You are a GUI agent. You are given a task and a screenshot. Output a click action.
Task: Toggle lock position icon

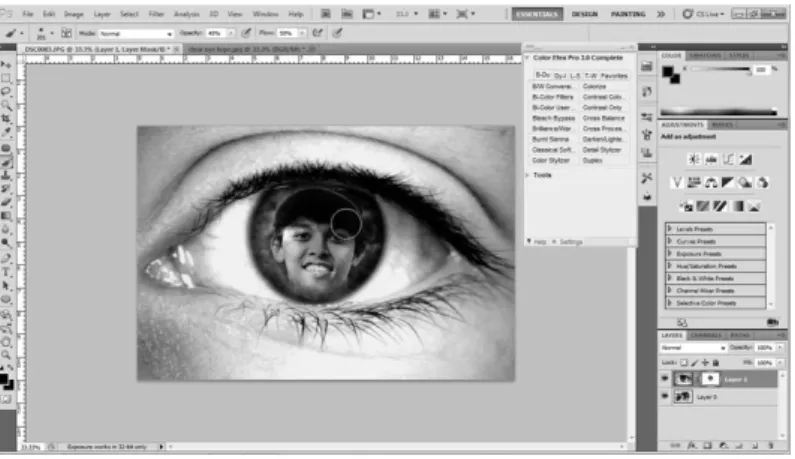(x=705, y=363)
